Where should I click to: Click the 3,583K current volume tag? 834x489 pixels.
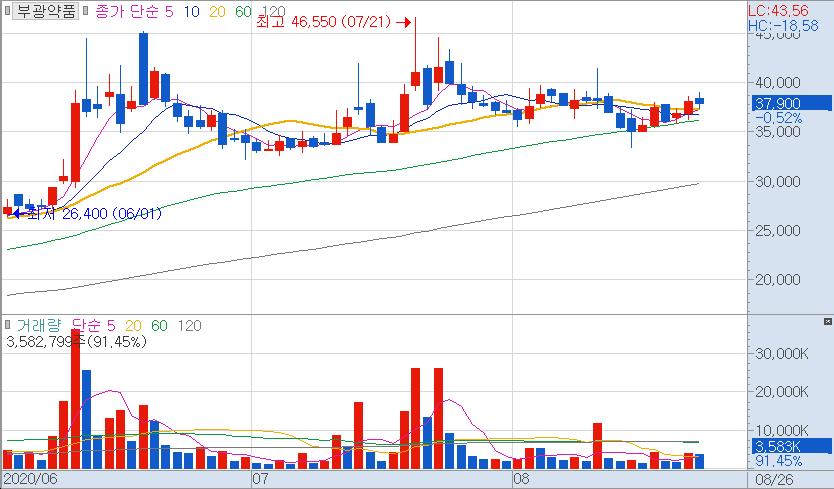pos(791,446)
